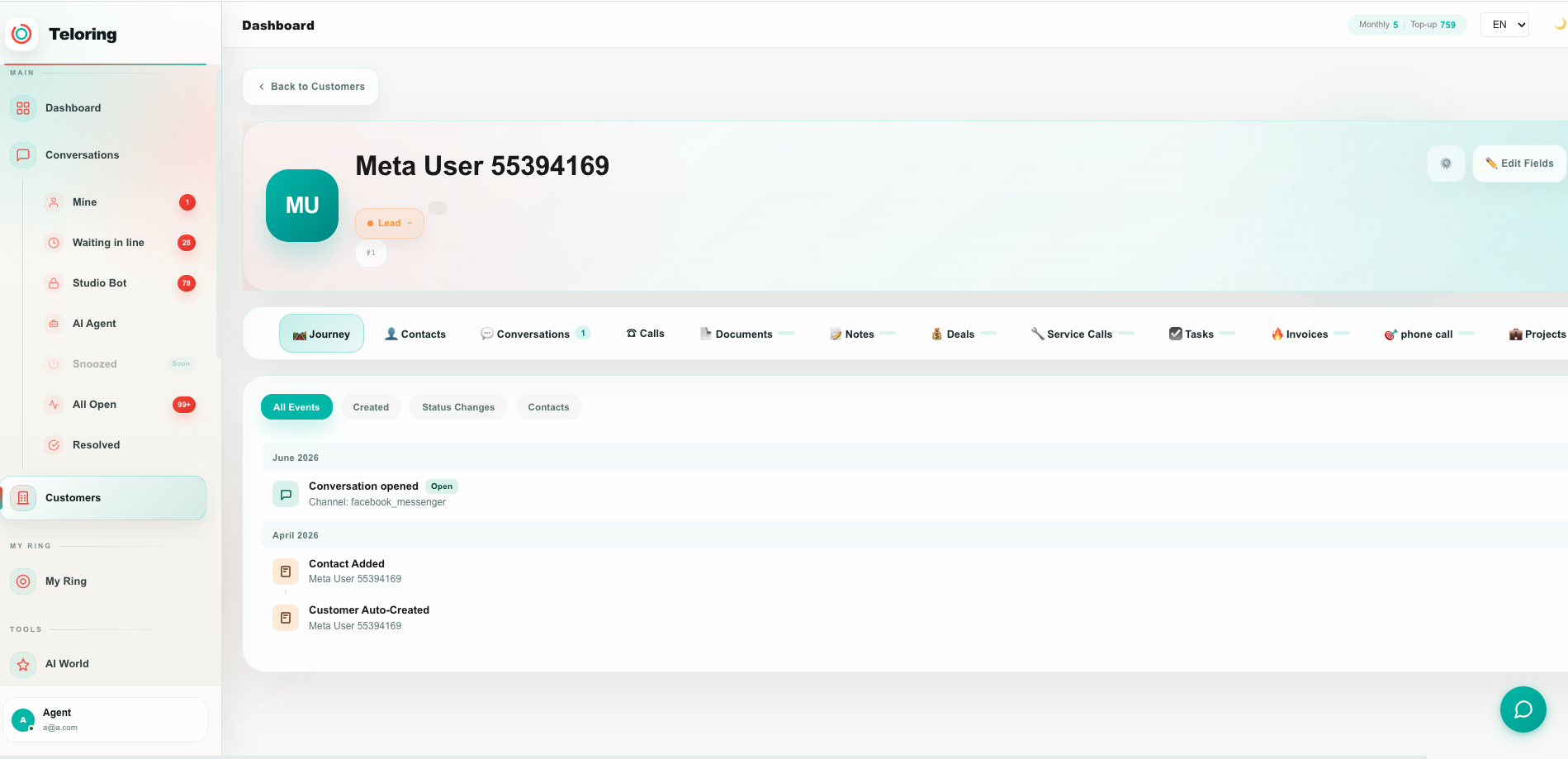Click the #1 customer ID tag

click(371, 253)
